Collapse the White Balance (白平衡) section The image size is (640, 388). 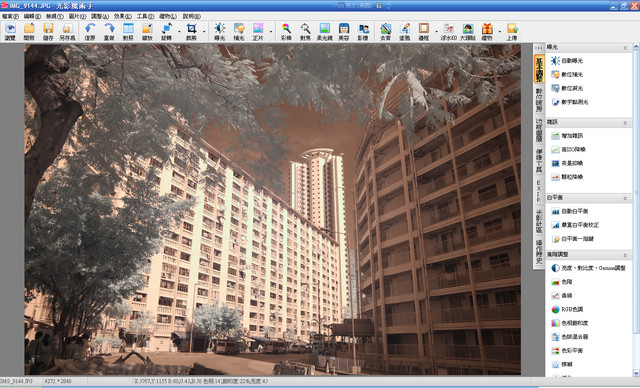[x=625, y=198]
